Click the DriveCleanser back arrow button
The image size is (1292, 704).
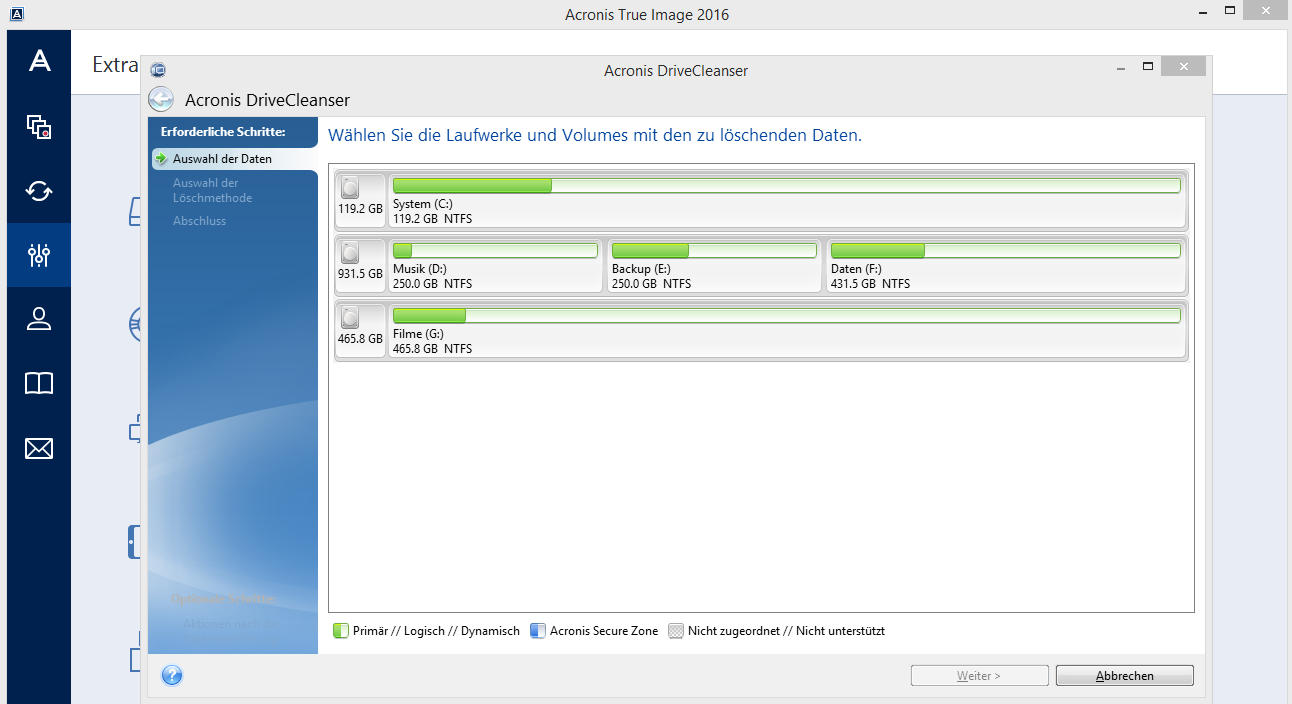pyautogui.click(x=160, y=100)
